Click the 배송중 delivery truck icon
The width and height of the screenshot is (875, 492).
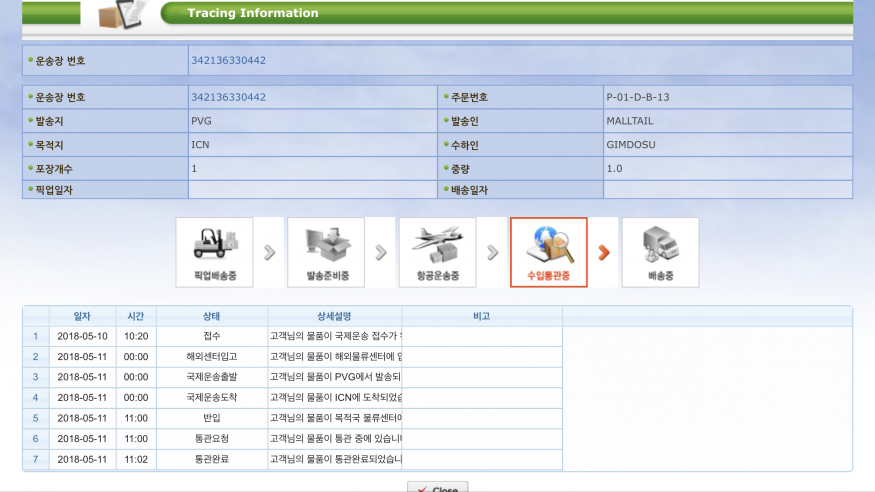(x=660, y=252)
